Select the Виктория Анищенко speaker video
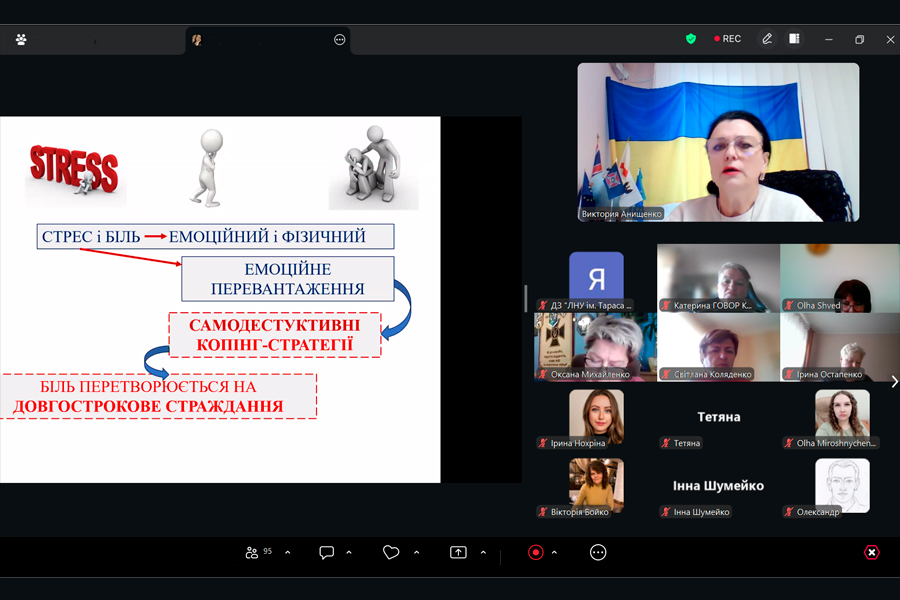Image resolution: width=900 pixels, height=600 pixels. point(717,142)
